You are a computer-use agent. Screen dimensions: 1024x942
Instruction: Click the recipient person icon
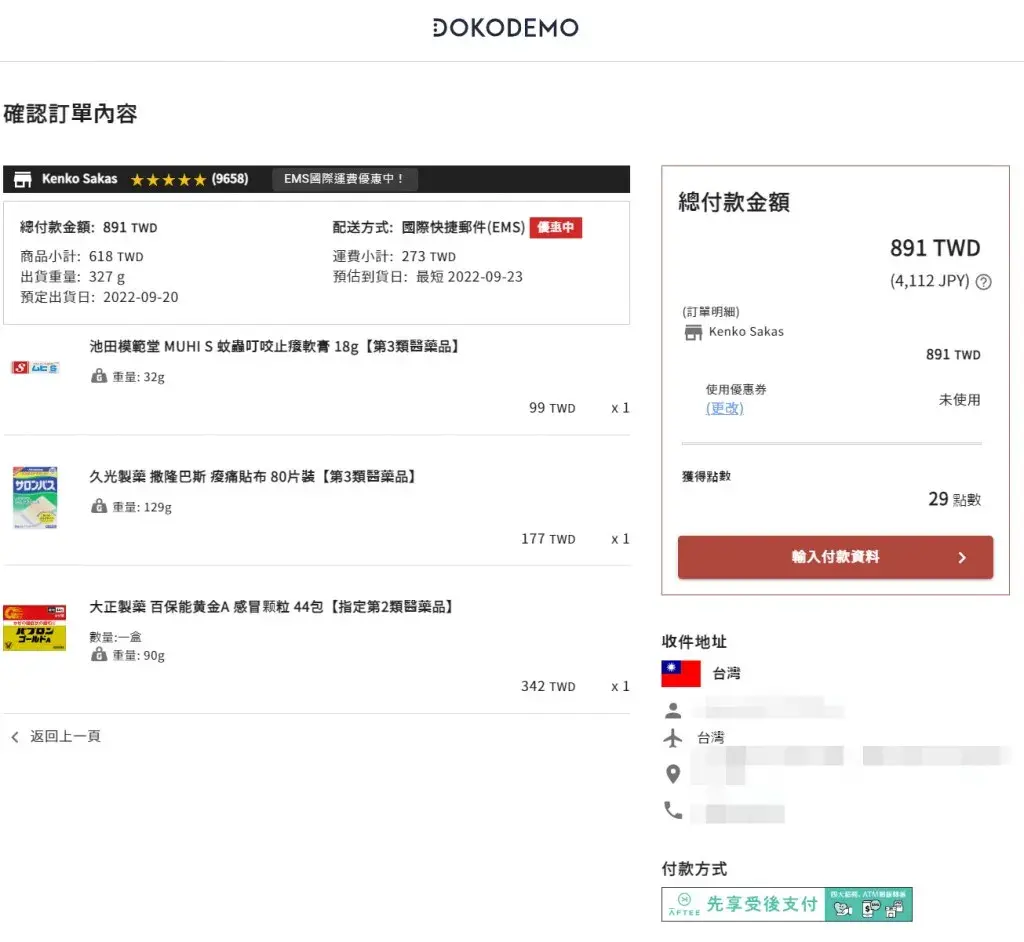point(673,710)
